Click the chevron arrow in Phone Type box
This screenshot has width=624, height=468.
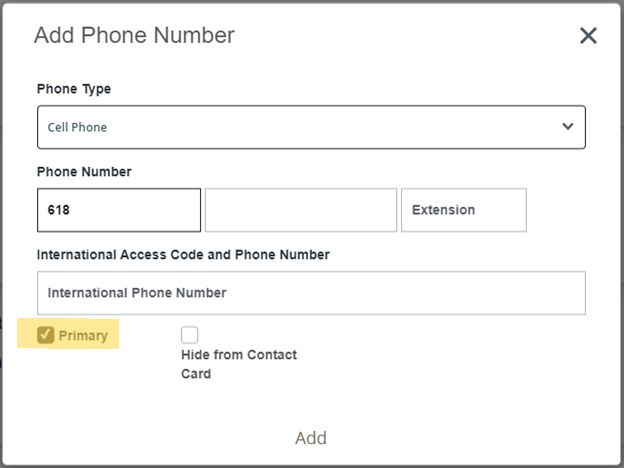click(568, 127)
